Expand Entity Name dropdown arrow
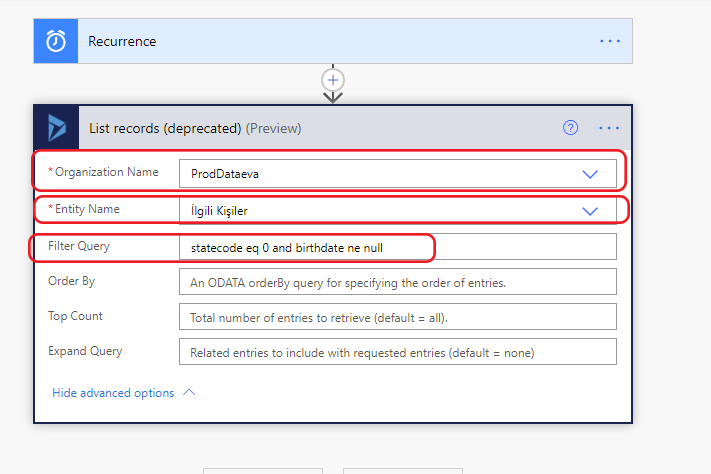 [590, 211]
